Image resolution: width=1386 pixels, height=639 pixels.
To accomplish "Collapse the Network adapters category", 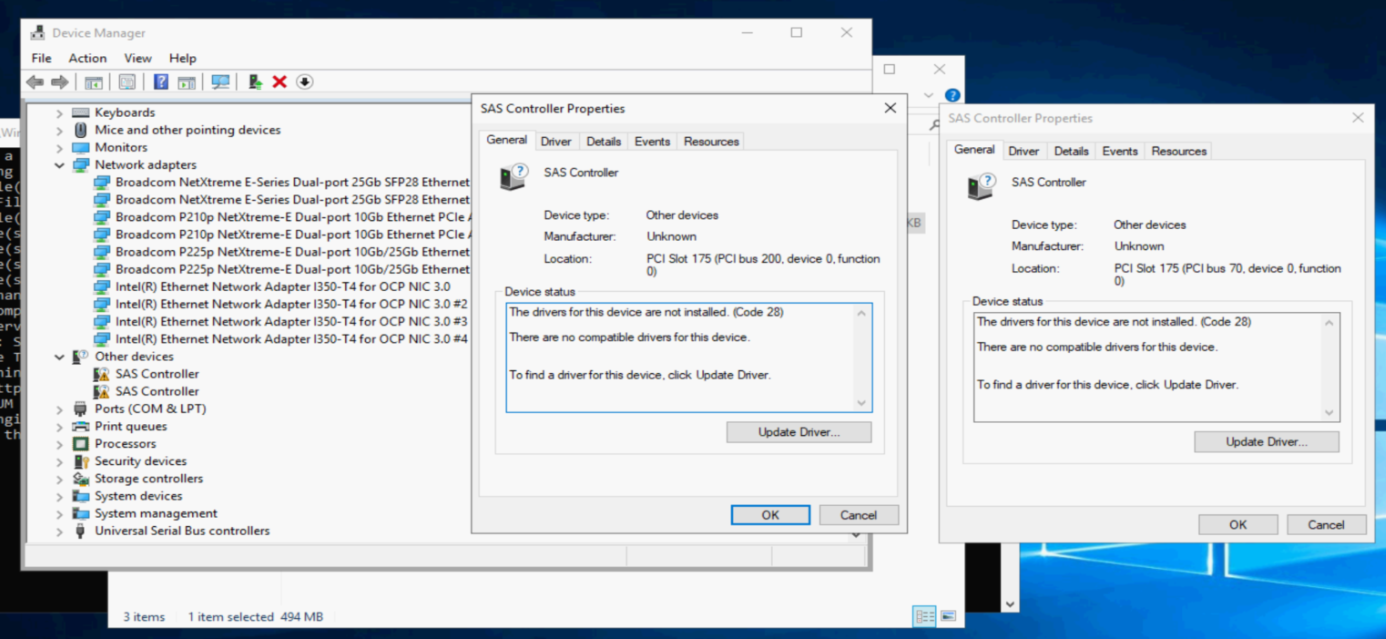I will point(60,164).
